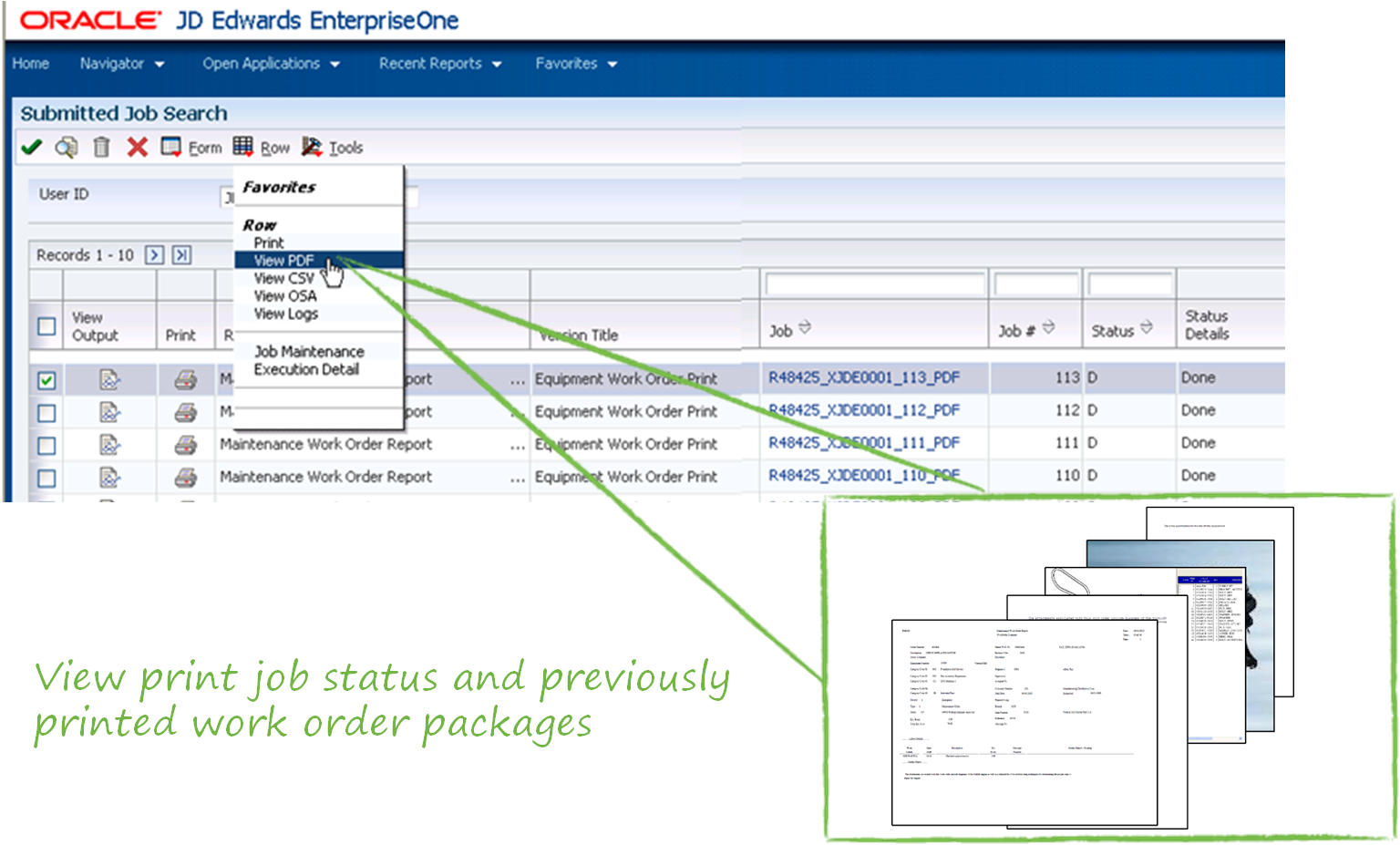Toggle the select-all checkbox in grid header
Screen dimensions: 1400x845
pyautogui.click(x=46, y=326)
